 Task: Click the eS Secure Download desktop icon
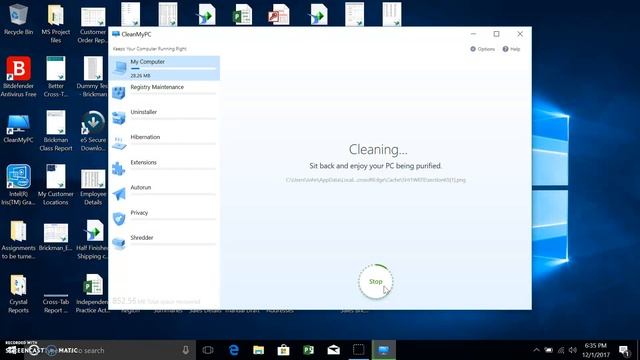(93, 131)
